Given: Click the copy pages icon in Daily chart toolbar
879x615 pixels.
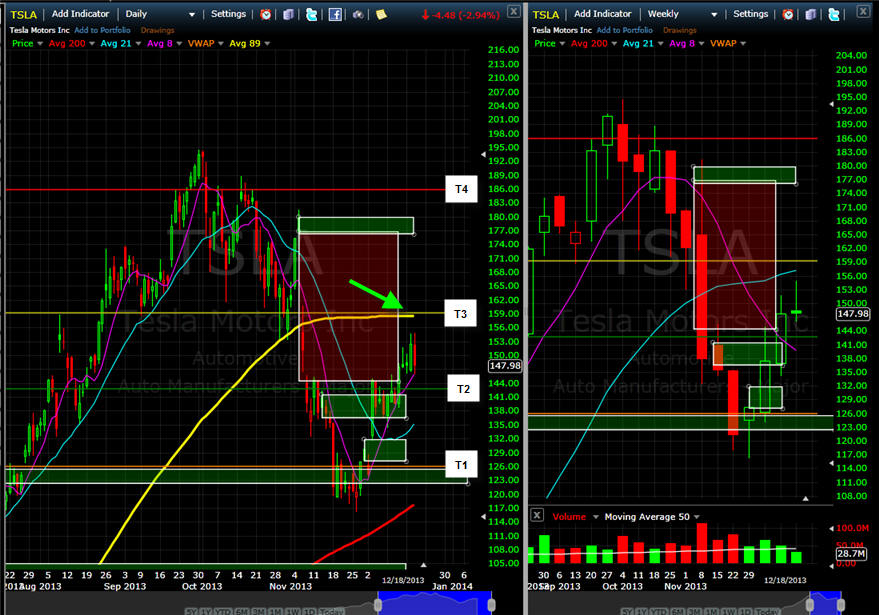Looking at the screenshot, I should (288, 15).
